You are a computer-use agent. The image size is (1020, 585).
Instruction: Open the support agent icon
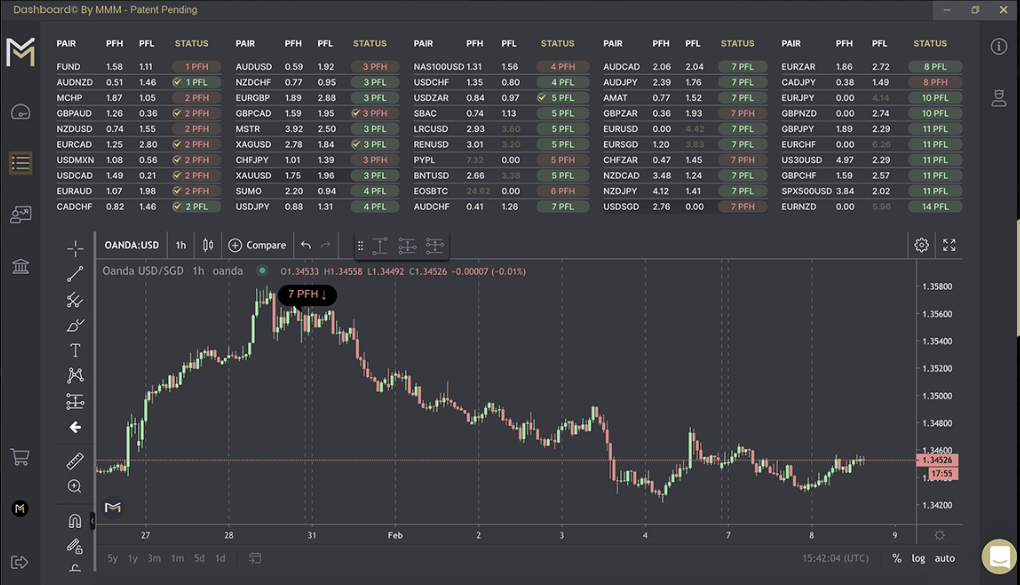[999, 98]
